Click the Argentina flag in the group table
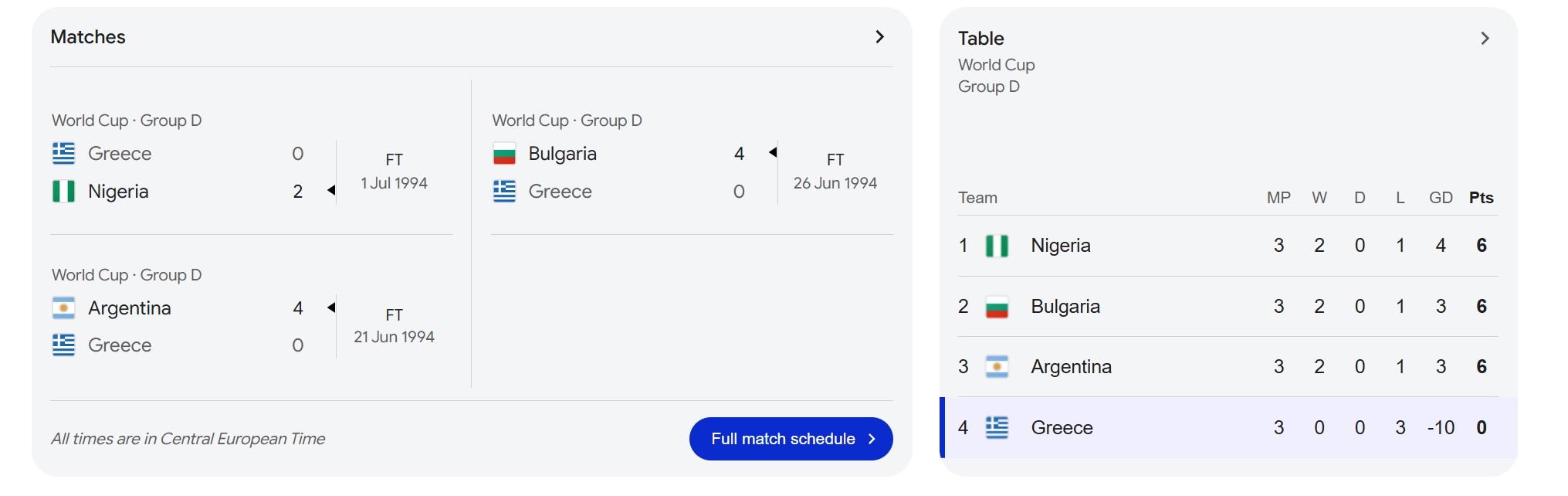Viewport: 1568px width, 496px height. [997, 367]
